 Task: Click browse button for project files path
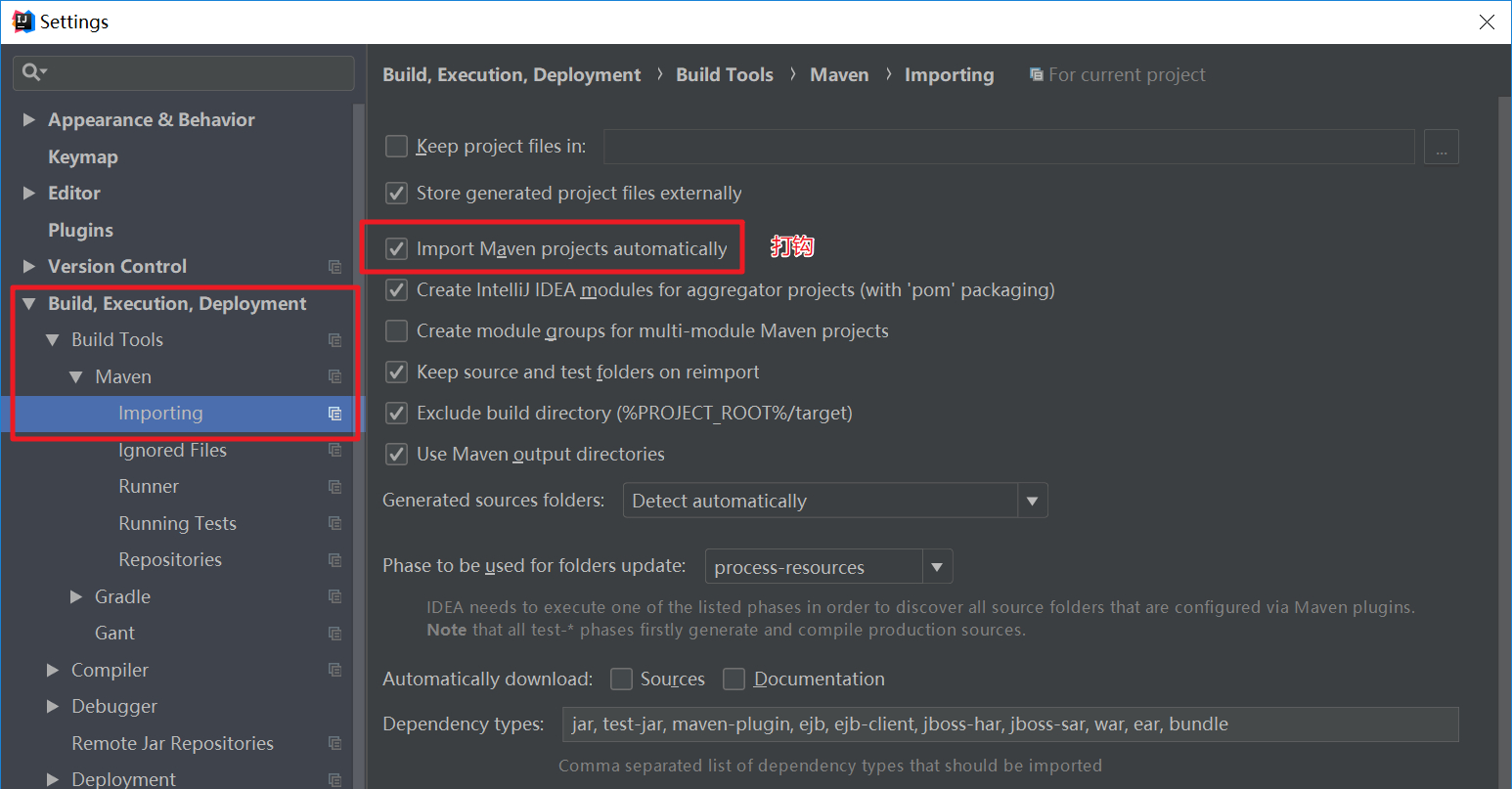1442,147
